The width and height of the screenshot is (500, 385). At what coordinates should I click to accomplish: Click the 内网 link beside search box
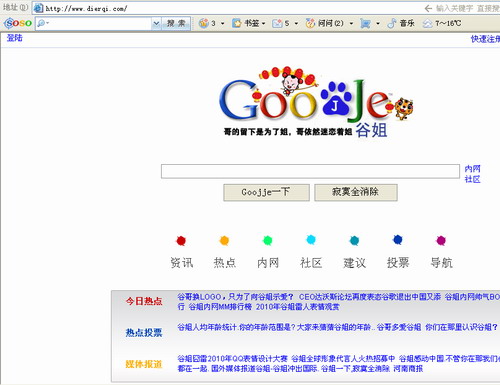(472, 169)
